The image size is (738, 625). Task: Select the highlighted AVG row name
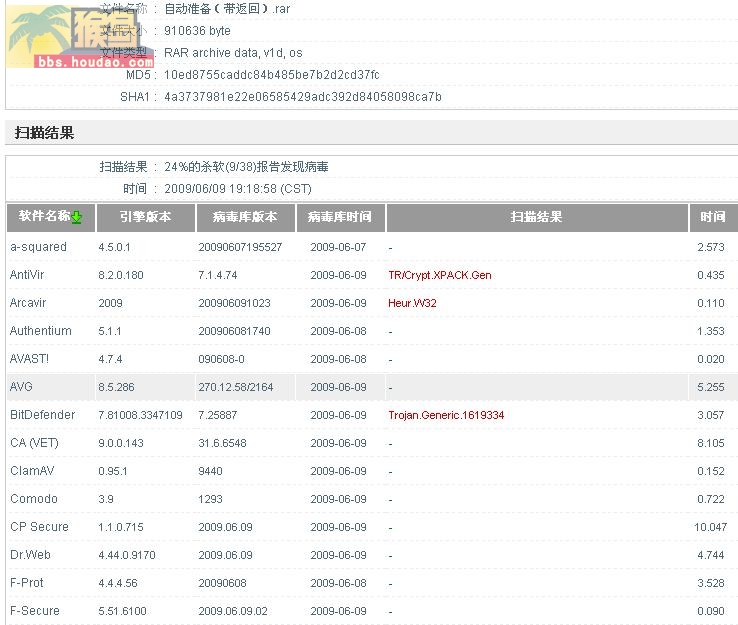pyautogui.click(x=21, y=387)
